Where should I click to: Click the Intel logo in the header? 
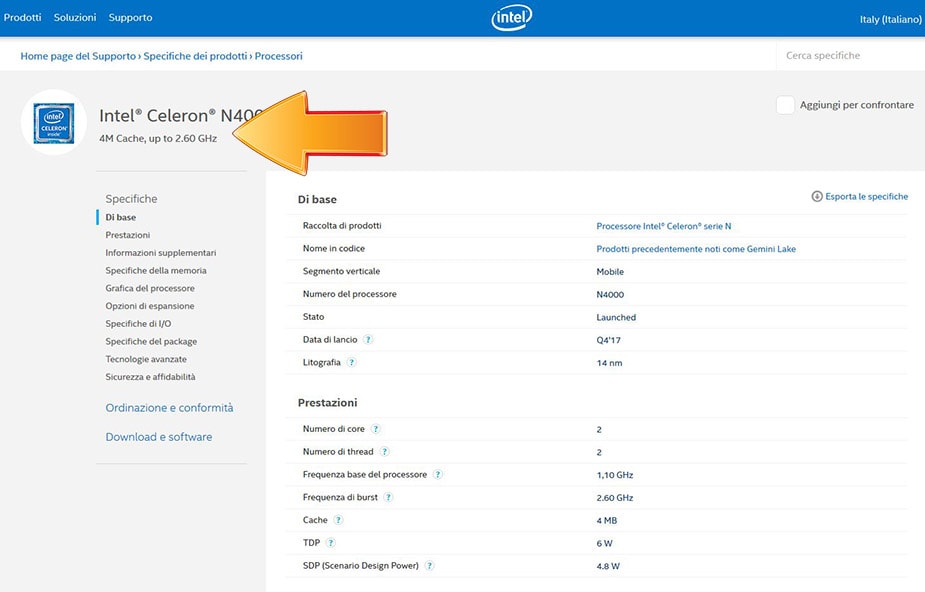pyautogui.click(x=511, y=18)
